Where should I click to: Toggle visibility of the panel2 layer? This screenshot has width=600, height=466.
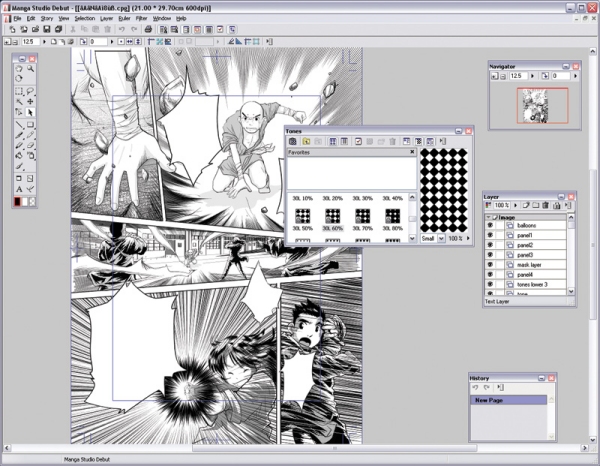point(490,245)
